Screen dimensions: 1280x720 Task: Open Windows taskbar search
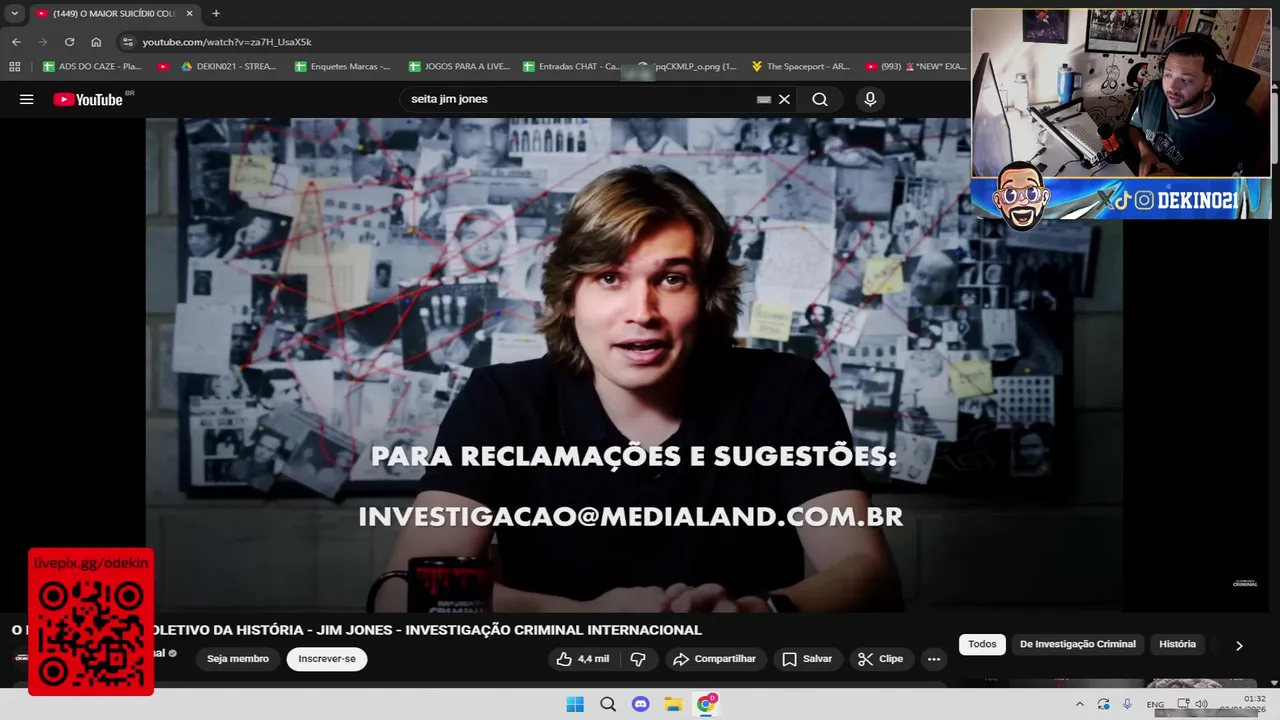tap(608, 704)
